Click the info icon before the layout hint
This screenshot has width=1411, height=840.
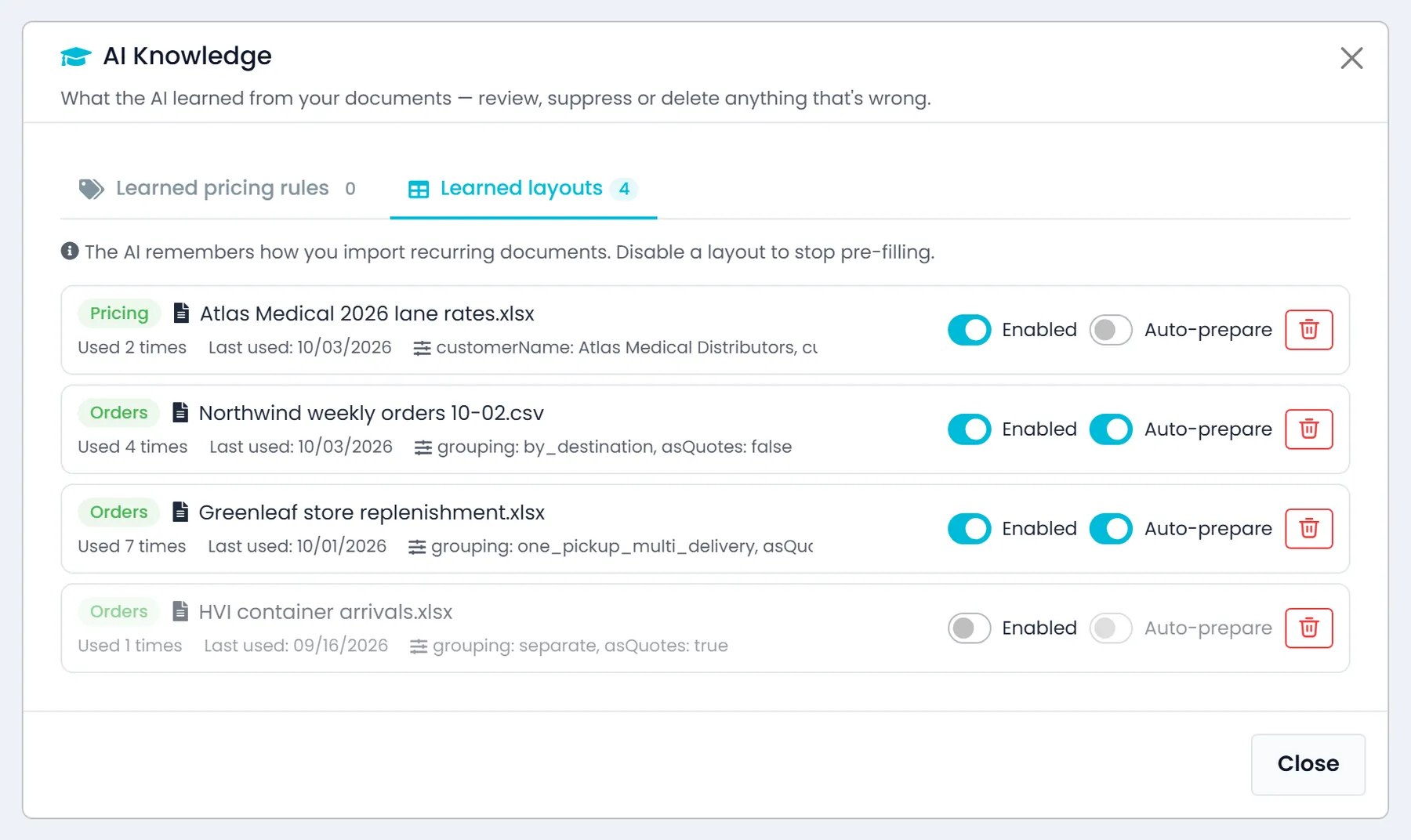coord(70,251)
